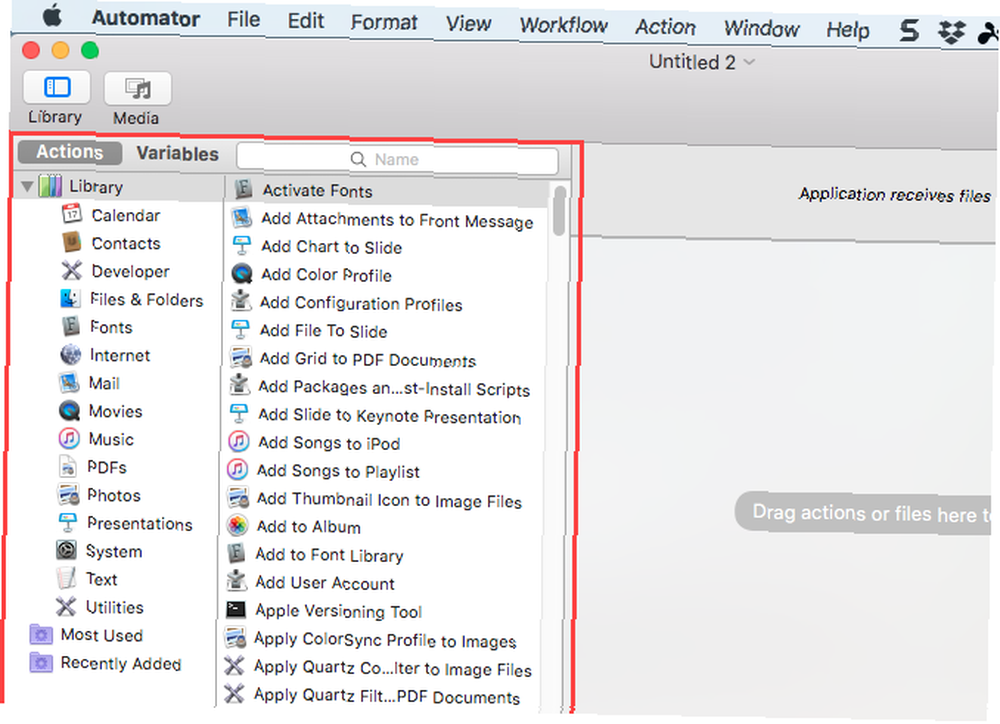This screenshot has height=724, width=1000.
Task: Collapse the Library disclosure triangle
Action: tap(27, 186)
